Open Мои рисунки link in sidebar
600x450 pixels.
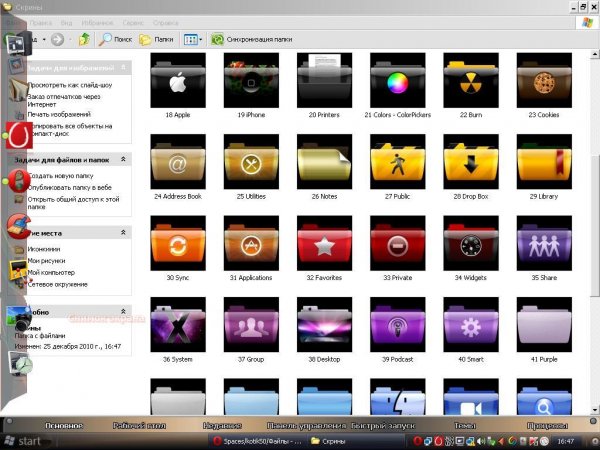click(46, 261)
